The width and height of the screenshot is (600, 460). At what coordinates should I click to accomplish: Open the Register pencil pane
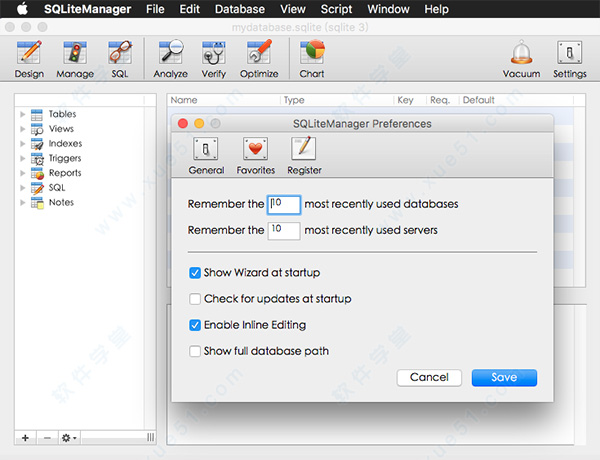304,156
